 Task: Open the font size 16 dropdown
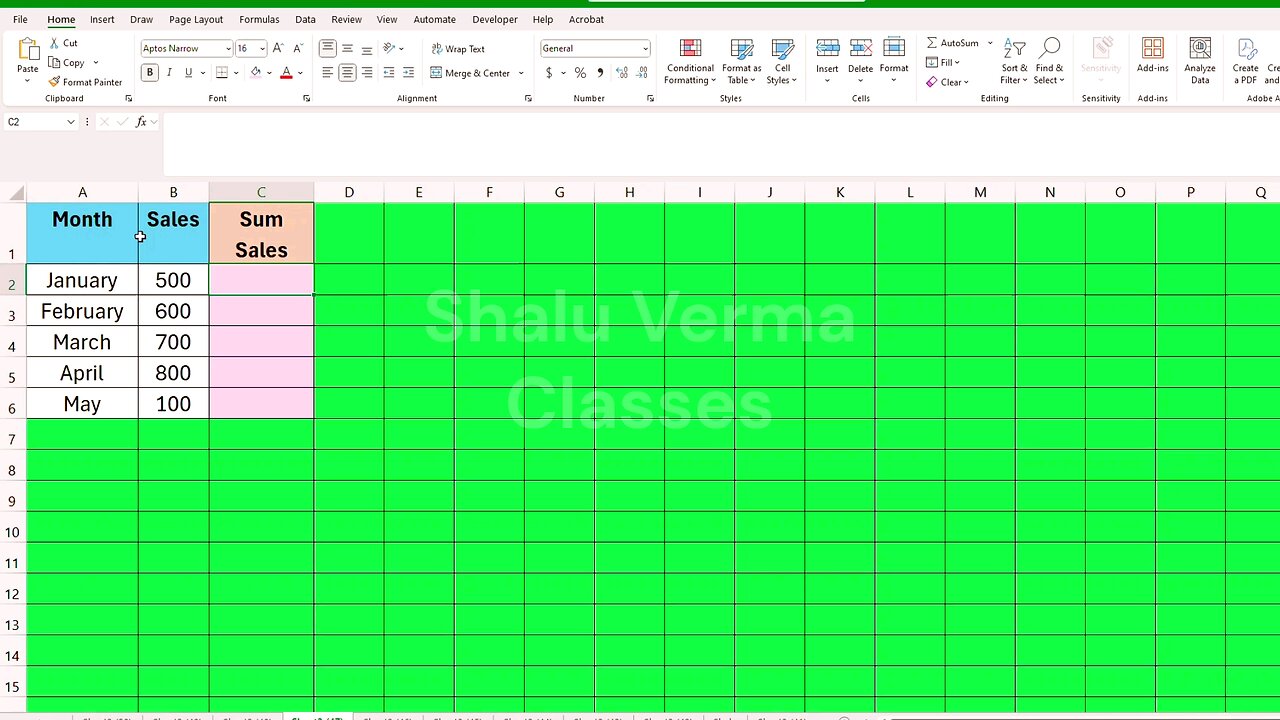(262, 48)
